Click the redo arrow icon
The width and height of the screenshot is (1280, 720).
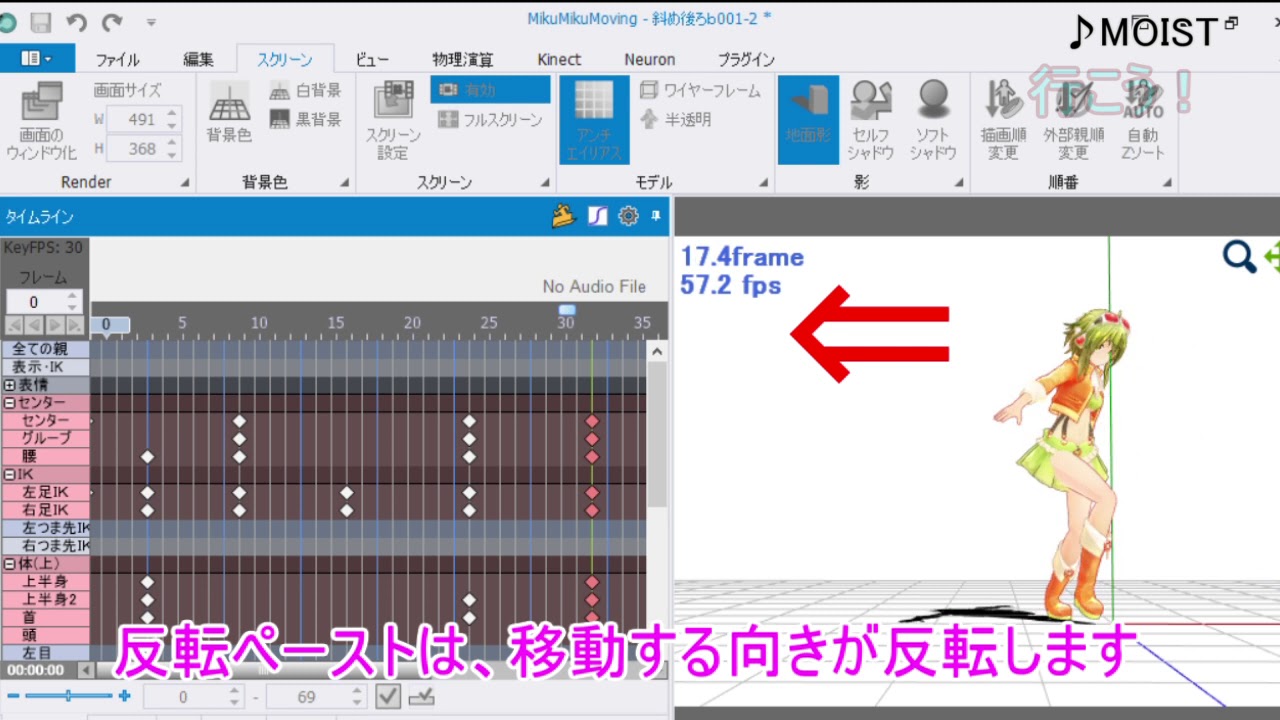point(112,21)
